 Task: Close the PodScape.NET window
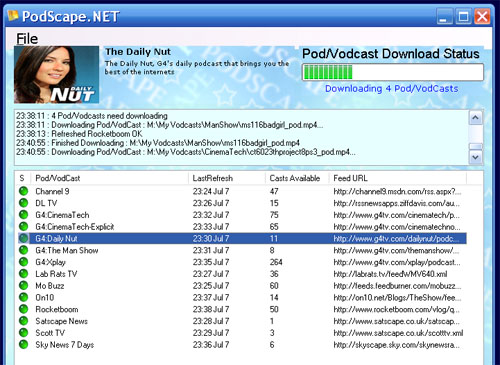(482, 16)
